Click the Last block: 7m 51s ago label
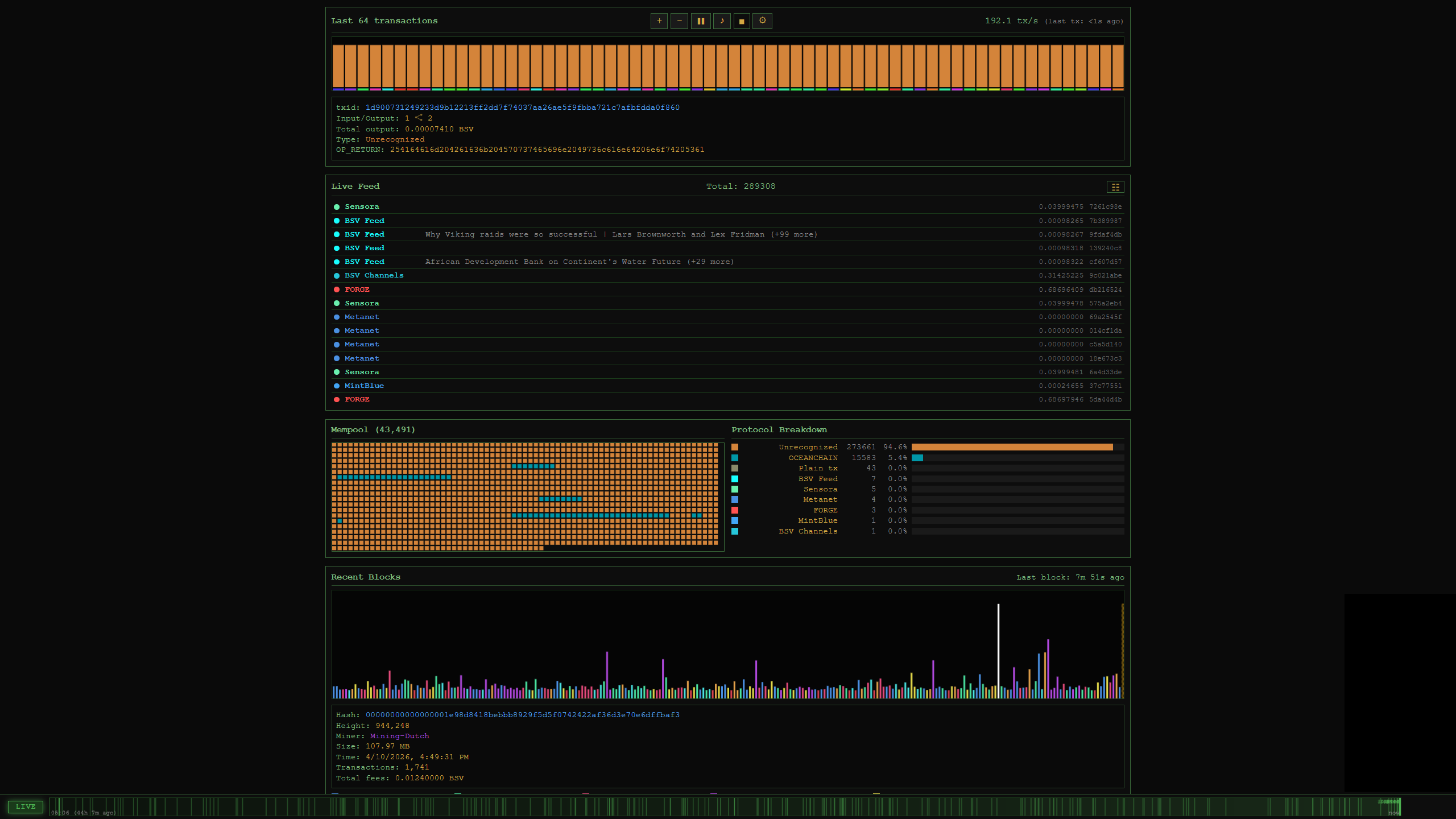Screen dimensions: 1456x819 click(1070, 577)
